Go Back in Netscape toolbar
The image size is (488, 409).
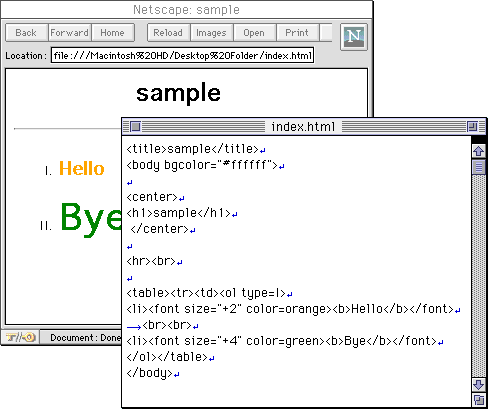(27, 33)
